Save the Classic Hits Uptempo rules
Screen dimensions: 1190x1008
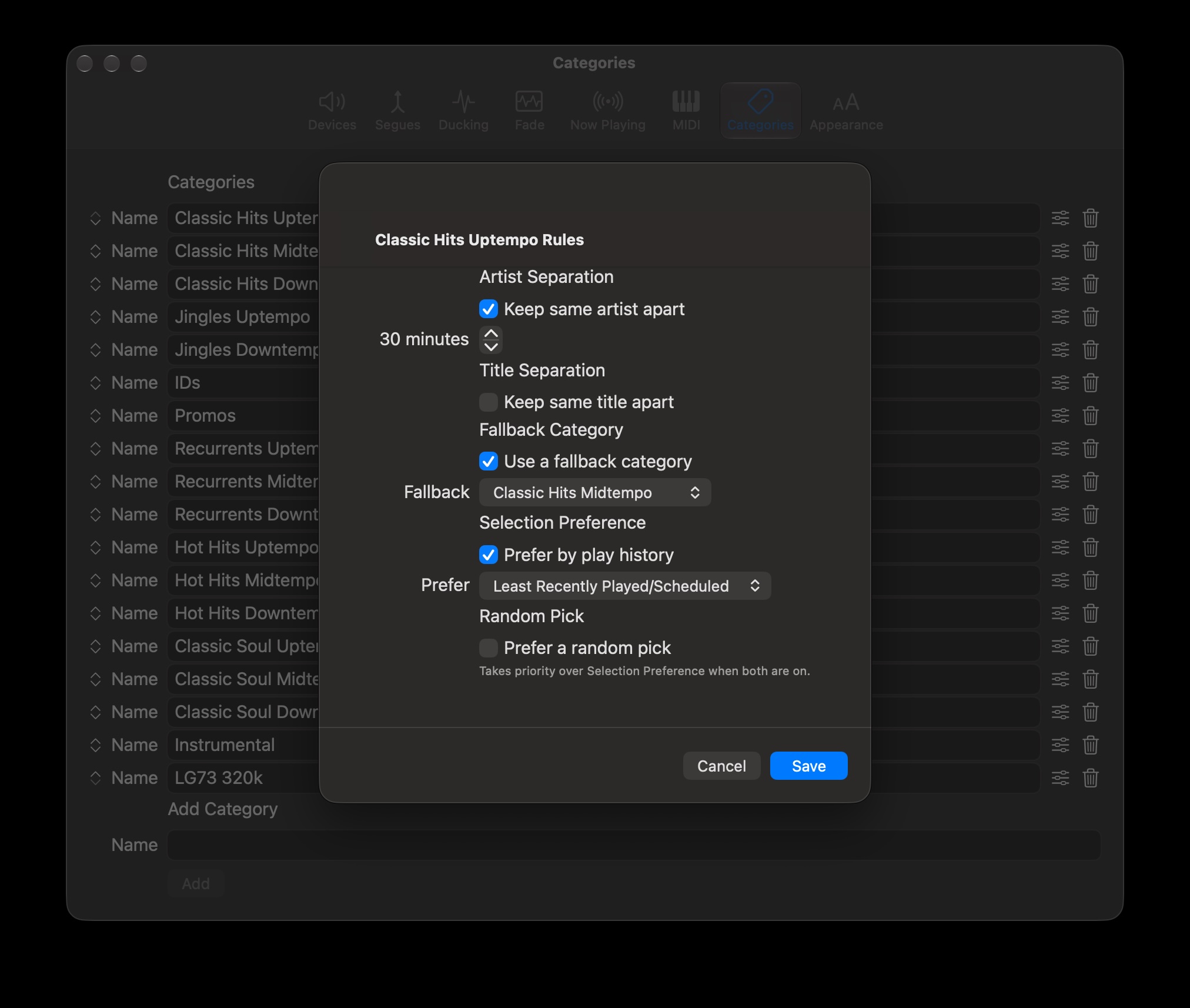808,766
